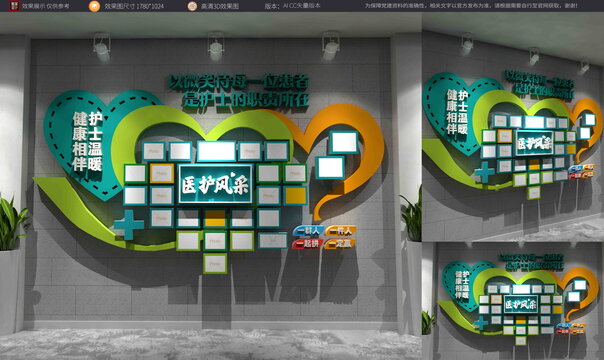Viewport: 604px width, 360px height.
Task: Click the 版本 AI CC矢量版本 text
Action: (292, 6)
